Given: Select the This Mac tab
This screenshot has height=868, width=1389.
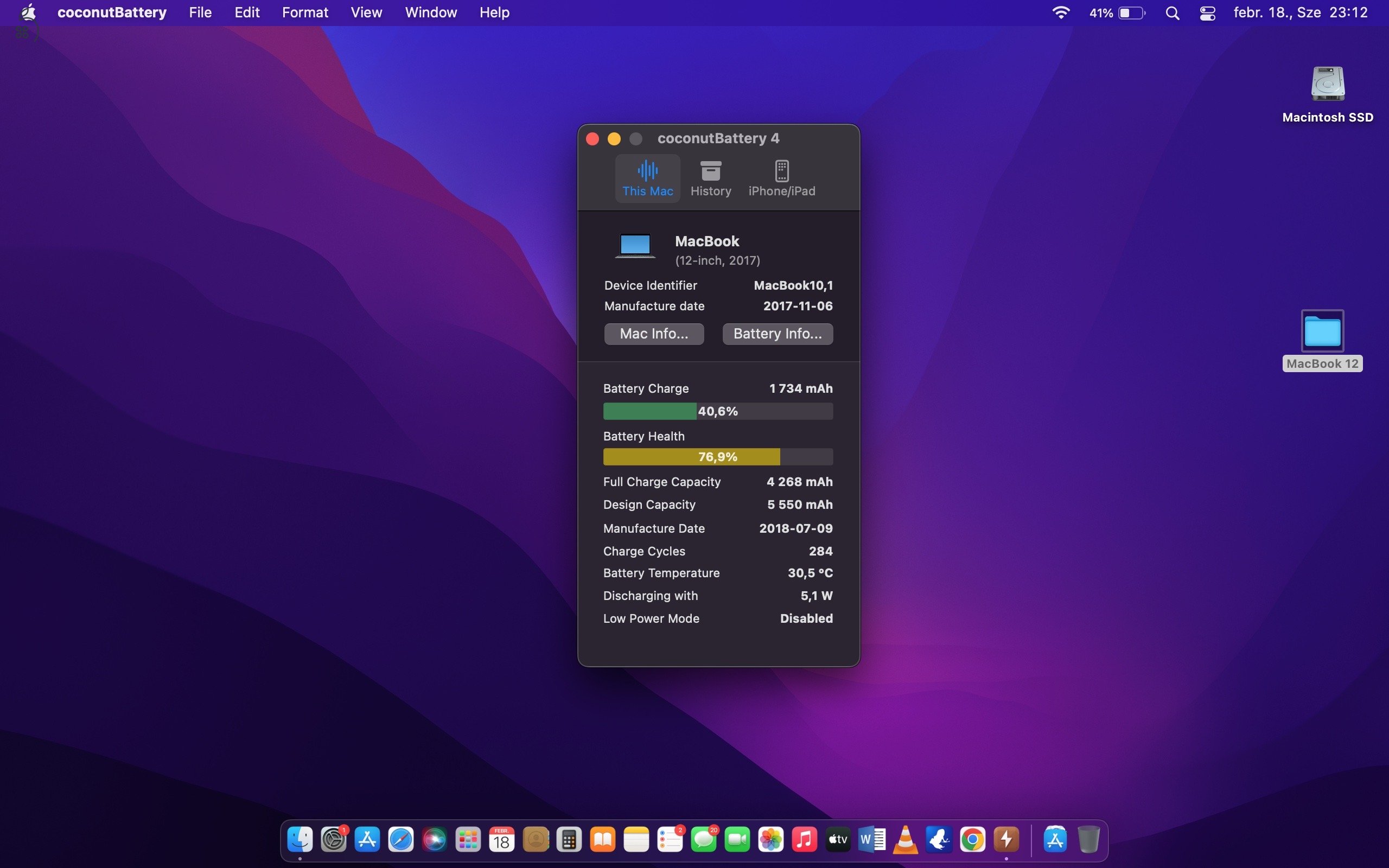Looking at the screenshot, I should coord(647,178).
